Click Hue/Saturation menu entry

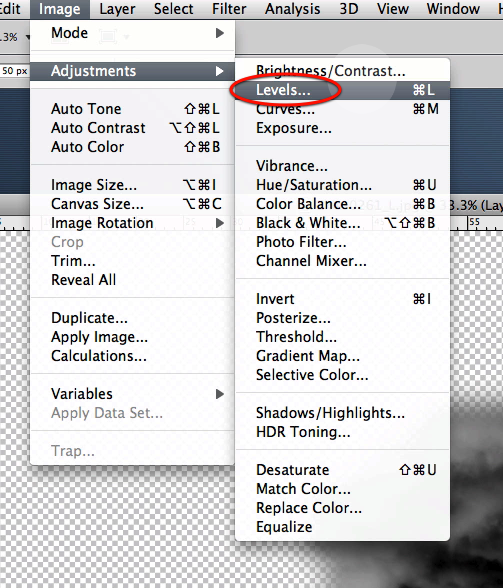[342, 185]
